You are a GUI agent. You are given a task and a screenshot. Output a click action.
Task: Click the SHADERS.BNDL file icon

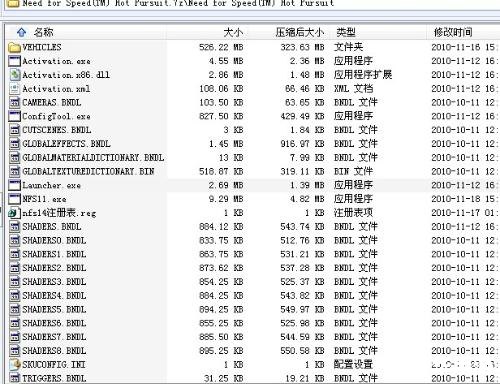tap(14, 227)
